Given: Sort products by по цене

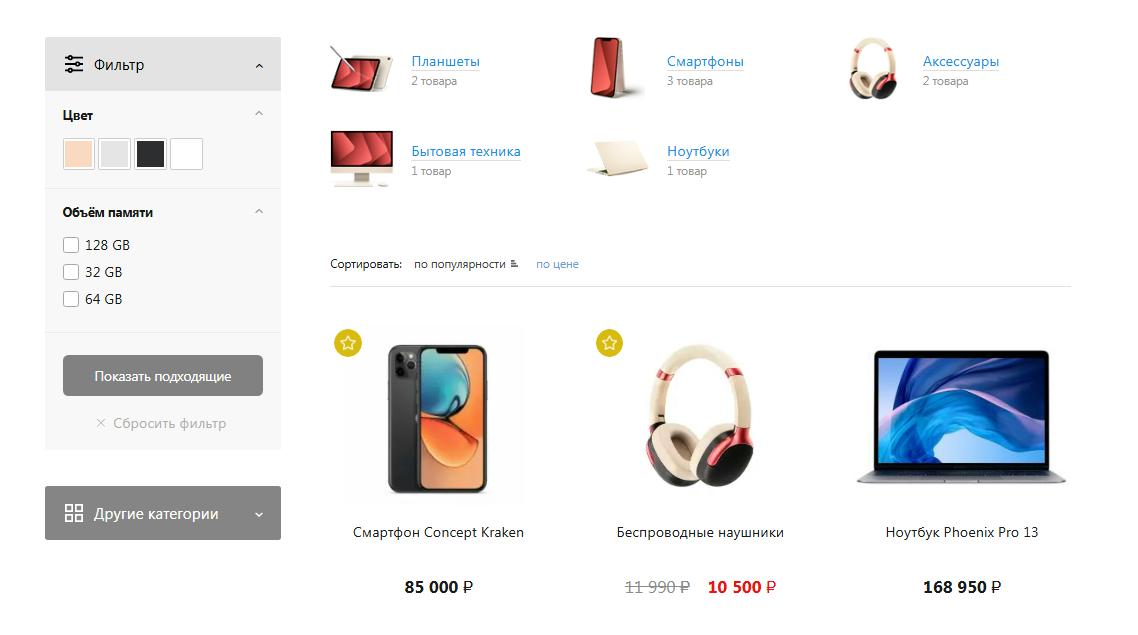Looking at the screenshot, I should click(x=557, y=264).
